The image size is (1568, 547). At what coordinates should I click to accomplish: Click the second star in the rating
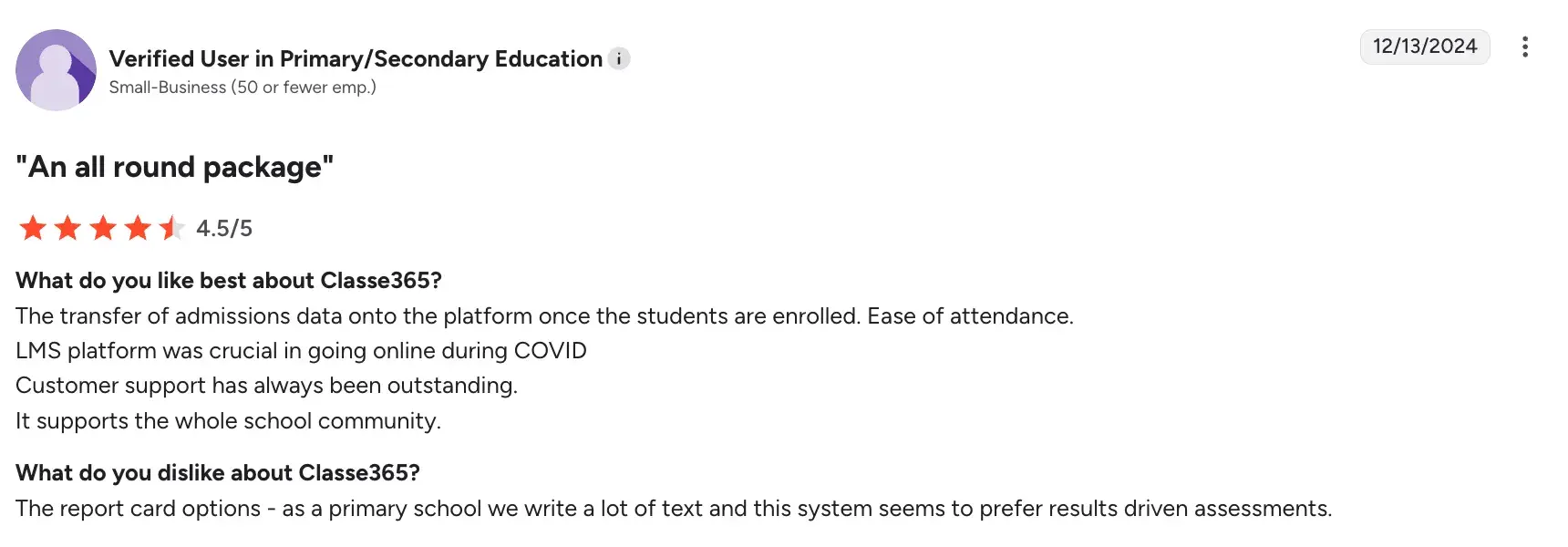tap(65, 228)
